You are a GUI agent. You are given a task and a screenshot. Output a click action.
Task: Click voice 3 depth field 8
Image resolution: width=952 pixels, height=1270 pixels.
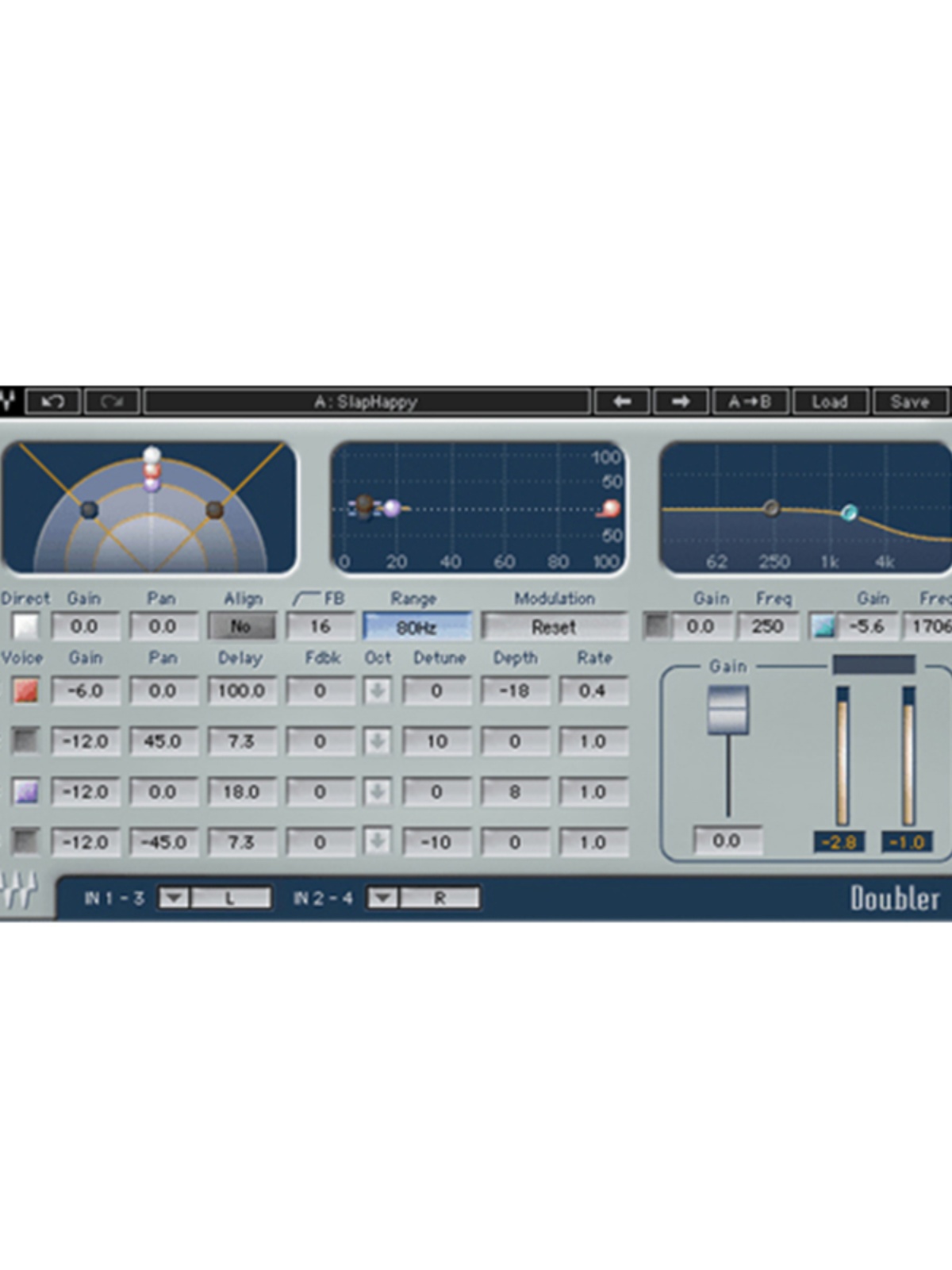point(515,792)
